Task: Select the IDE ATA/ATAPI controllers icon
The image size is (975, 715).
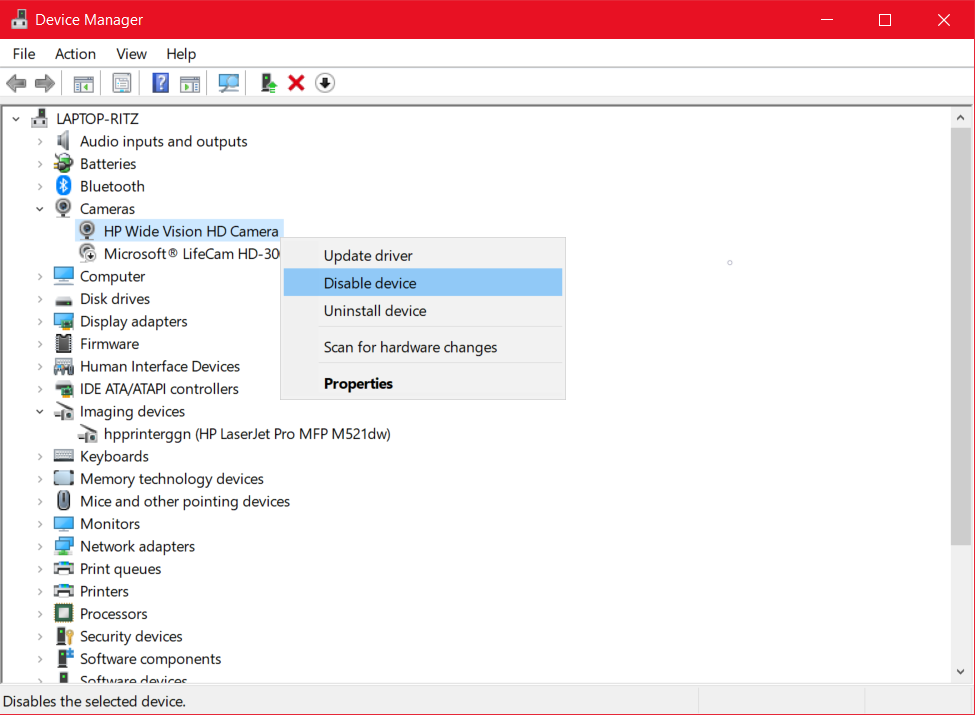Action: coord(63,389)
